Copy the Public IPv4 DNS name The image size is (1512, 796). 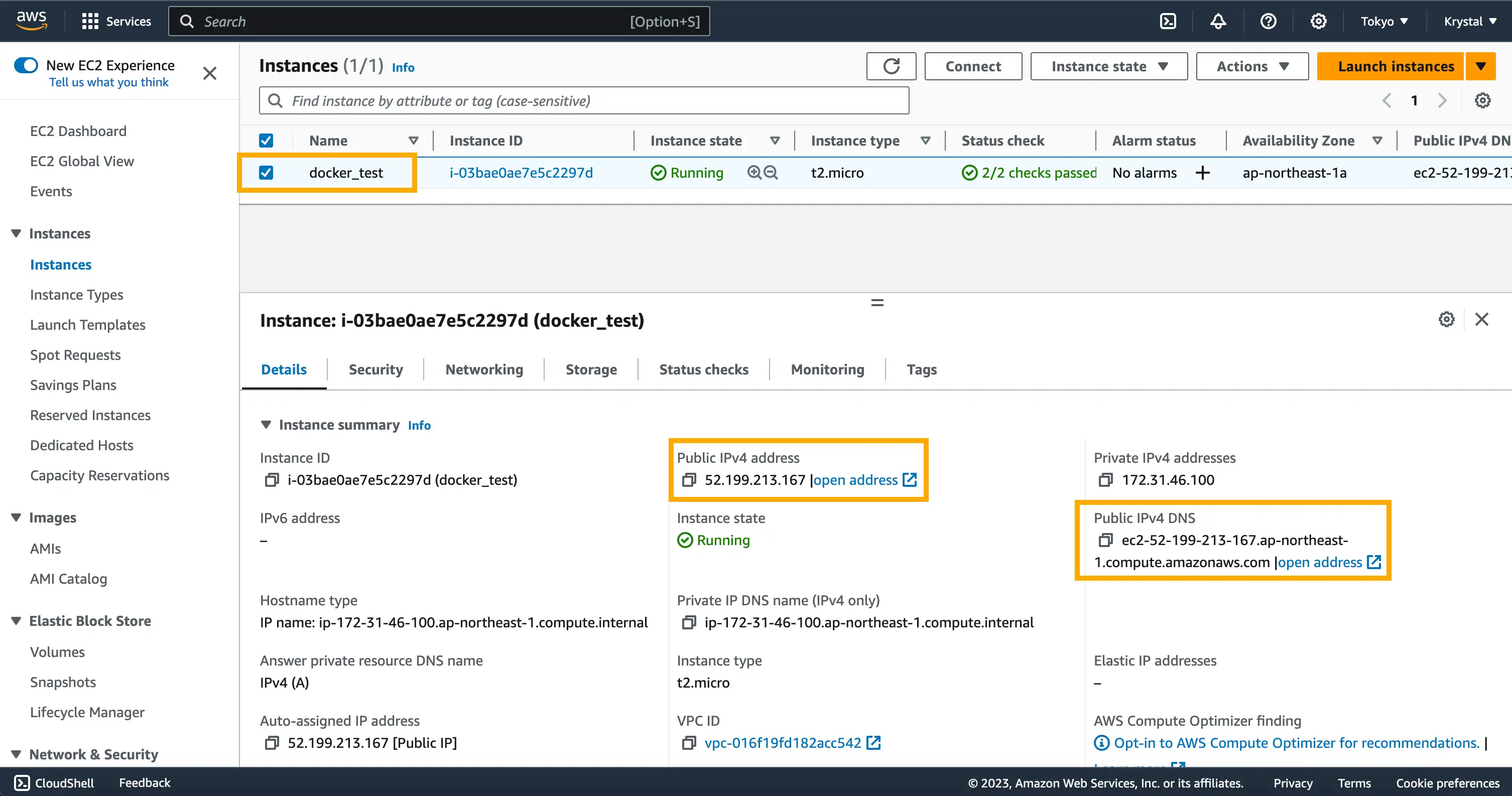(1106, 540)
